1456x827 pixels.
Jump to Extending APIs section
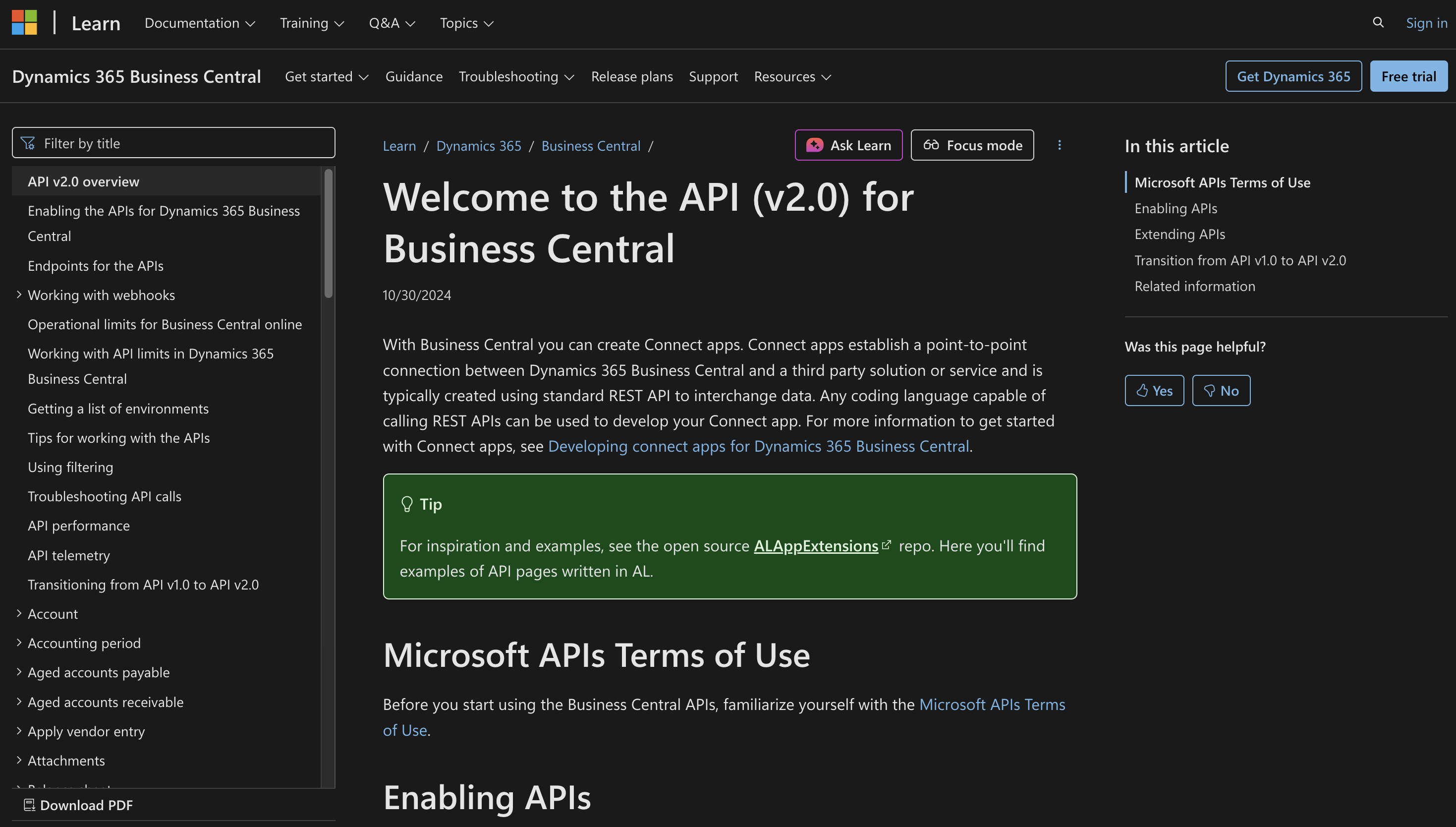[x=1179, y=234]
